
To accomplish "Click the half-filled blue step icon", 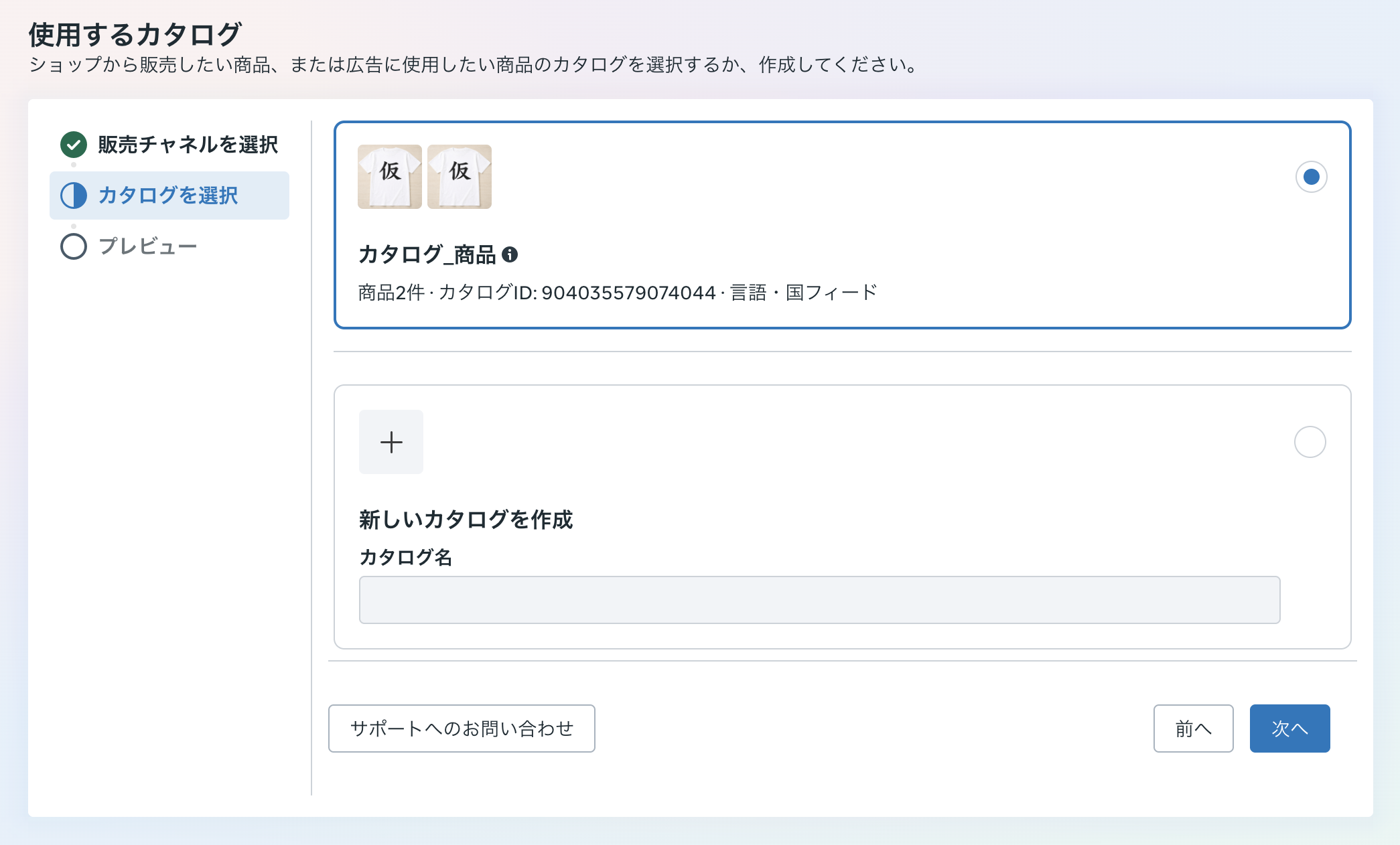I will click(74, 196).
